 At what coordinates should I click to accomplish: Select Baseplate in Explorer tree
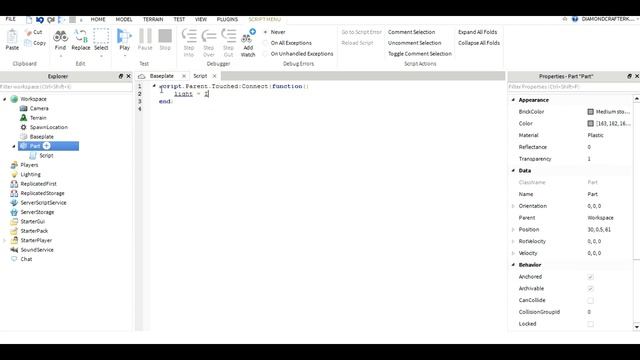[x=42, y=136]
